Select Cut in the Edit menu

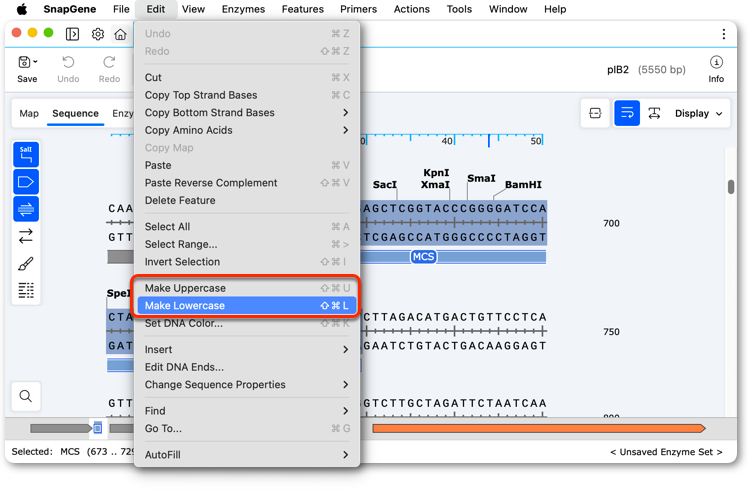pos(247,77)
